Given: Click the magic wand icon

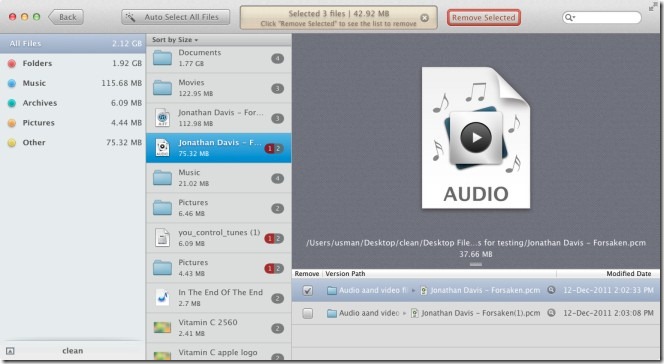Looking at the screenshot, I should click(130, 17).
